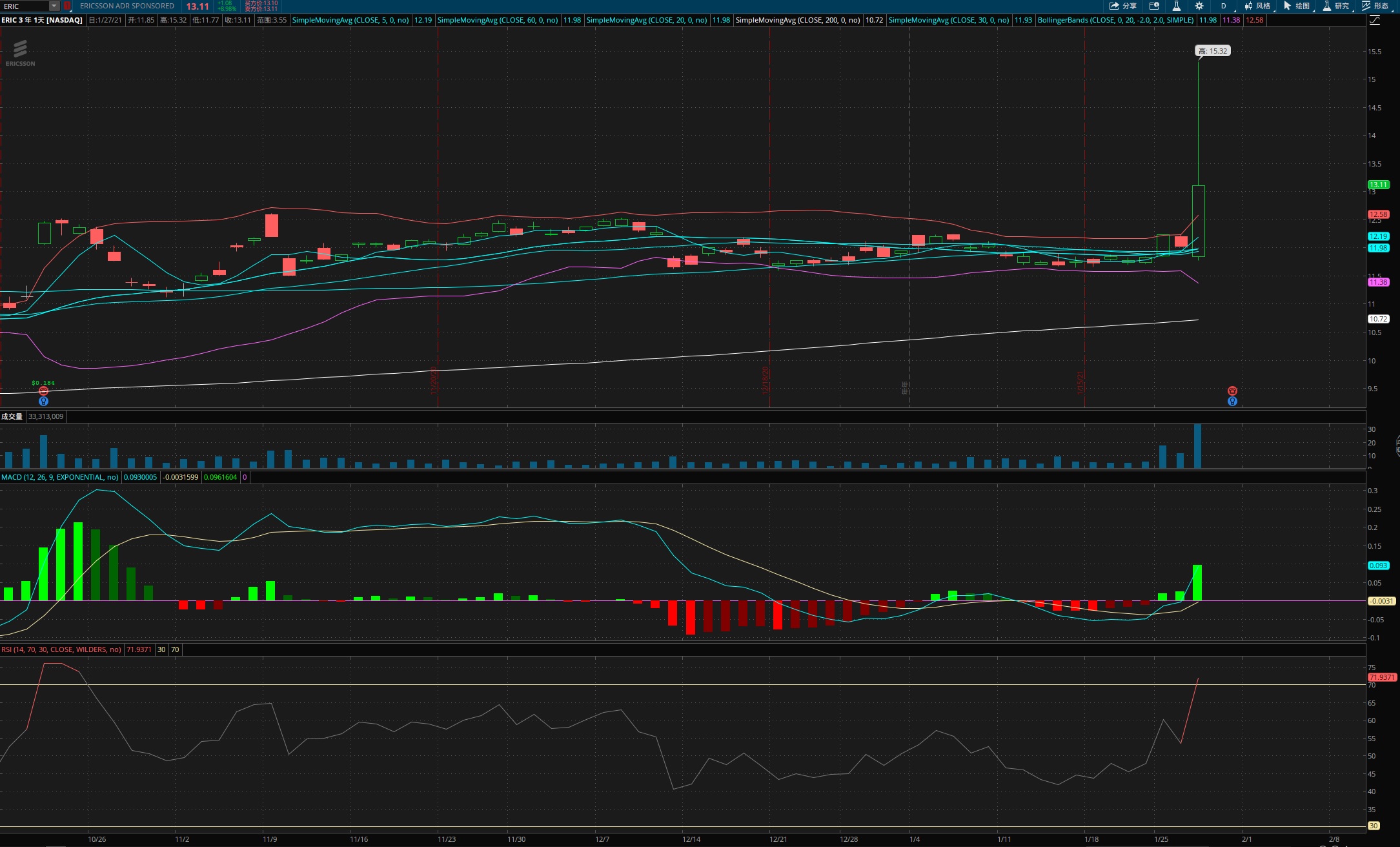Click the high 15.32 price bubble
The width and height of the screenshot is (1400, 847).
coord(1213,51)
